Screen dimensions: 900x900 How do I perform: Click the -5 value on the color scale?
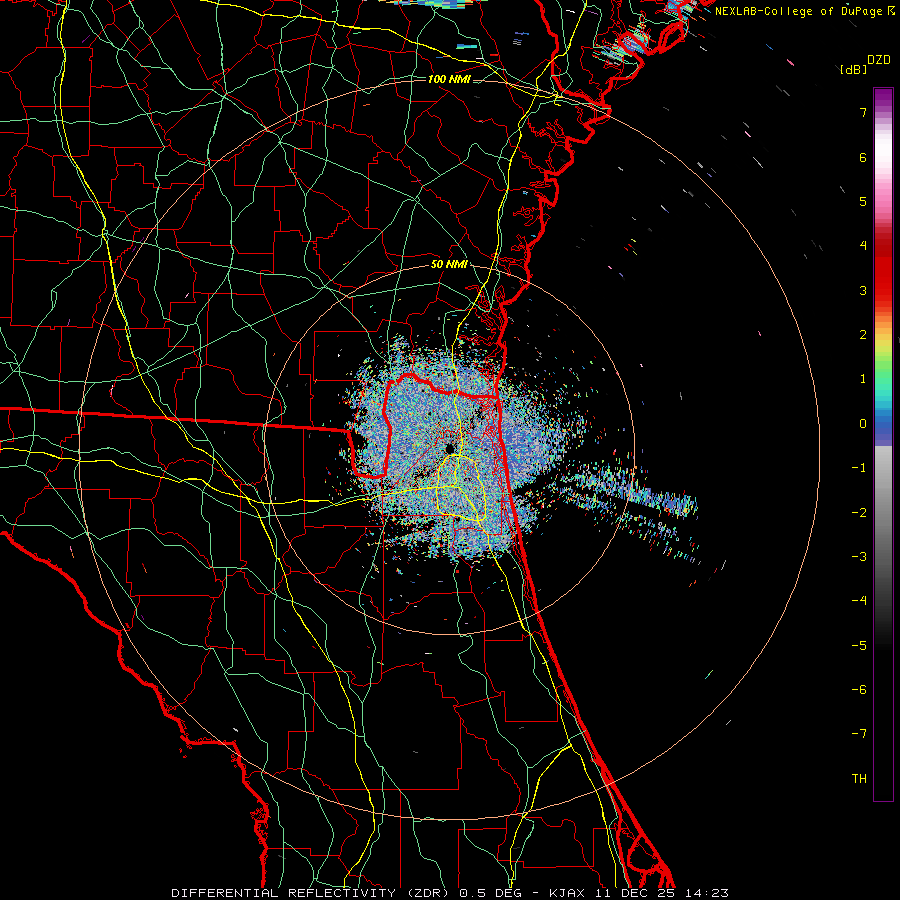point(859,645)
